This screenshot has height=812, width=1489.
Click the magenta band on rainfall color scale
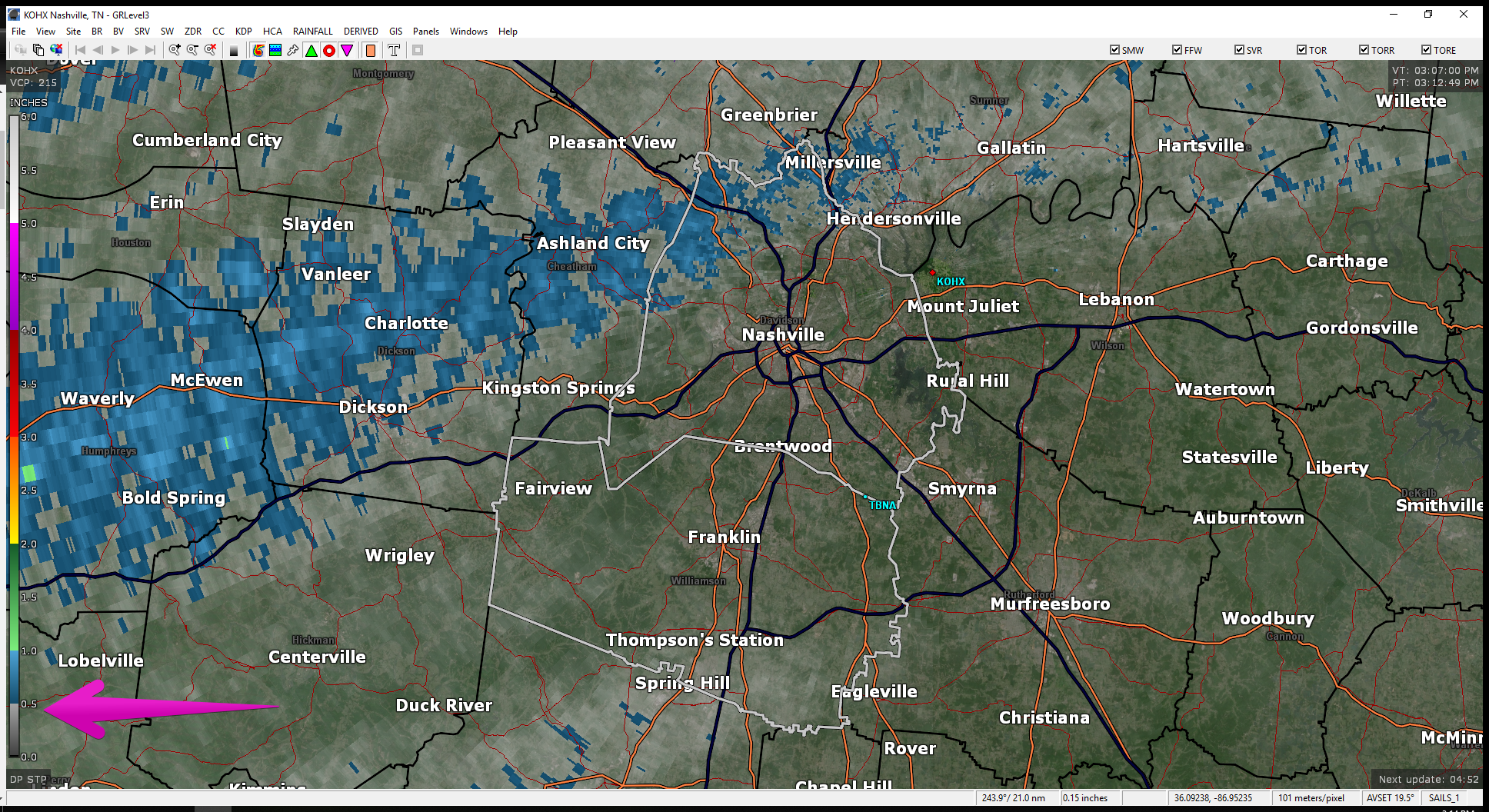click(x=14, y=276)
